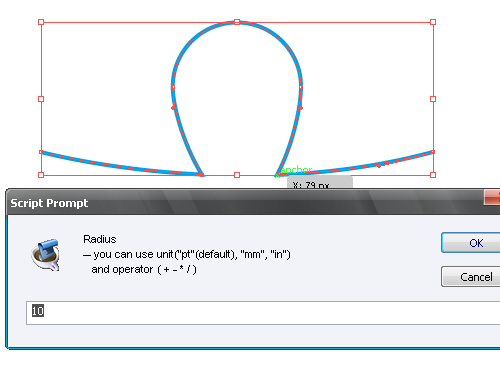Click the path's left endpoint anchor
The height and width of the screenshot is (384, 500).
coord(41,152)
